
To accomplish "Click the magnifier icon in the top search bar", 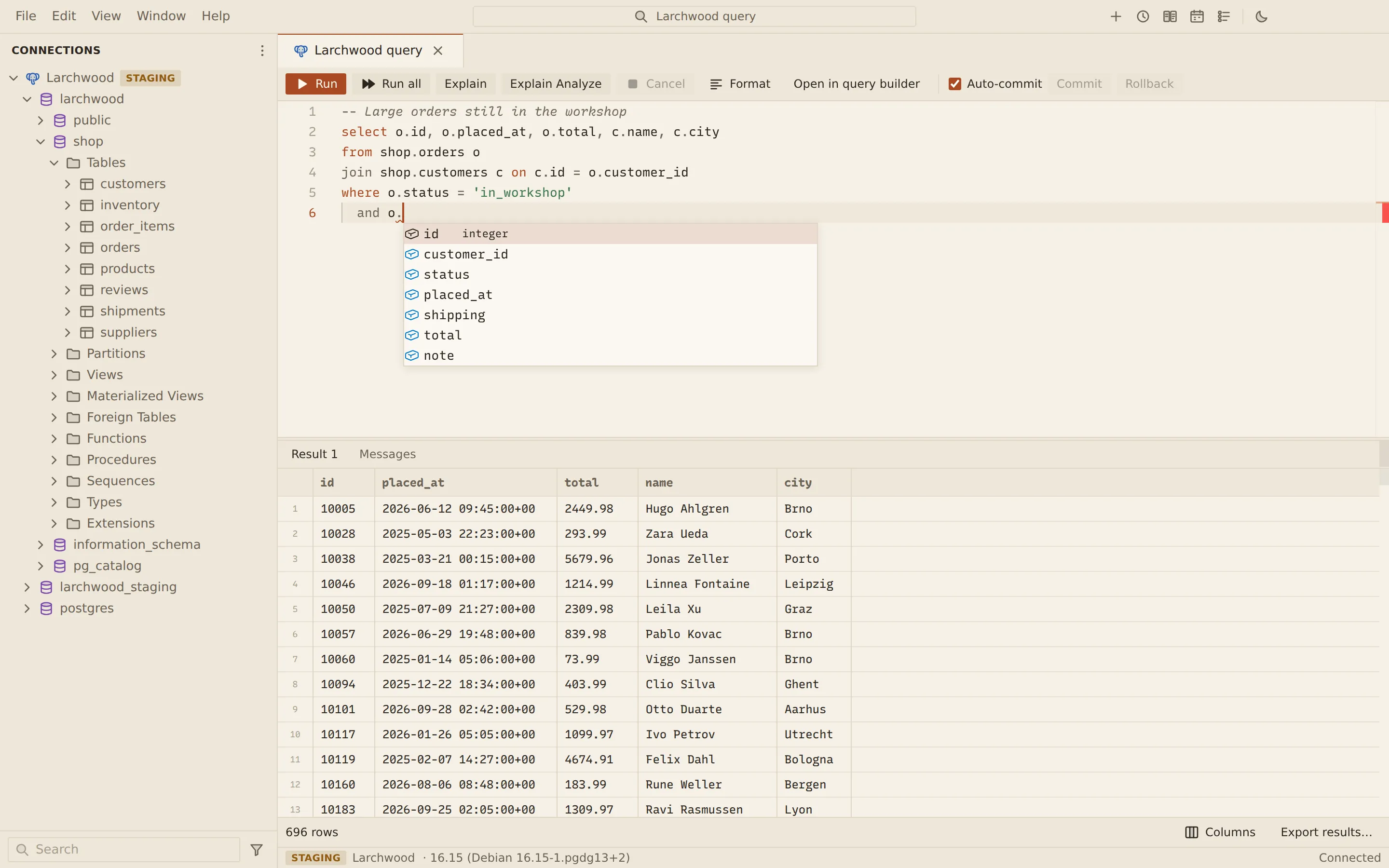I will pyautogui.click(x=641, y=17).
